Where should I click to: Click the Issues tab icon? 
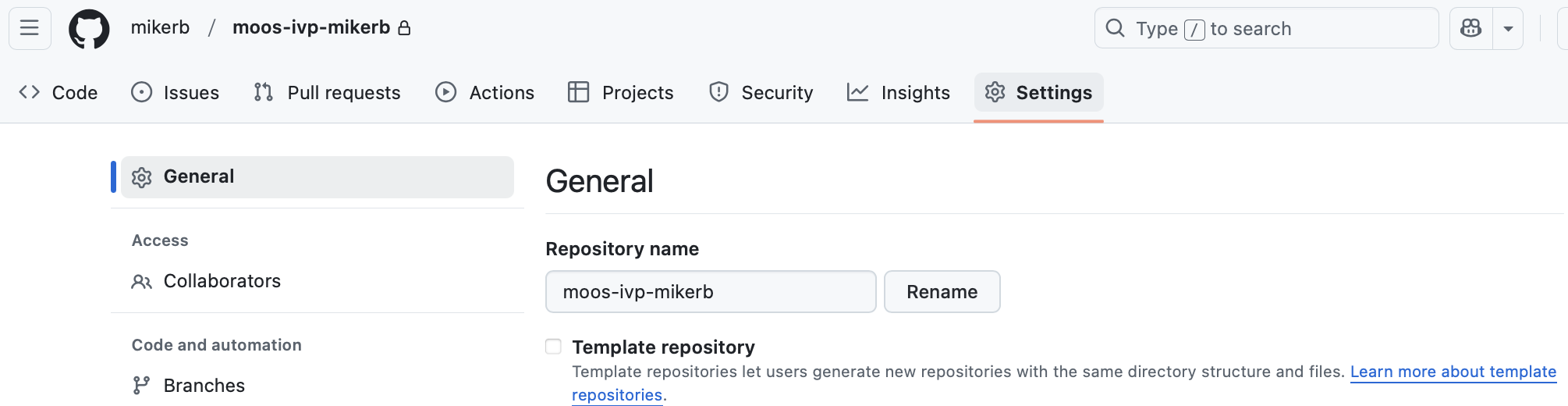coord(141,92)
